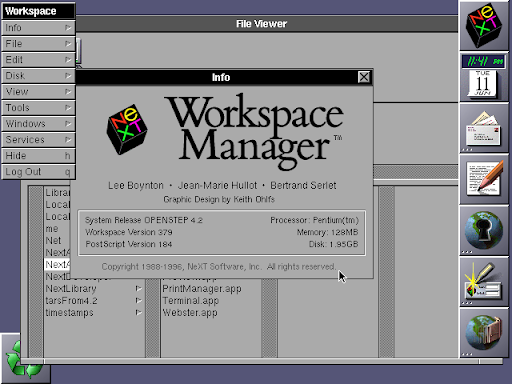
Task: Click System Release OPENSTEP 4.2 text
Action: point(144,220)
